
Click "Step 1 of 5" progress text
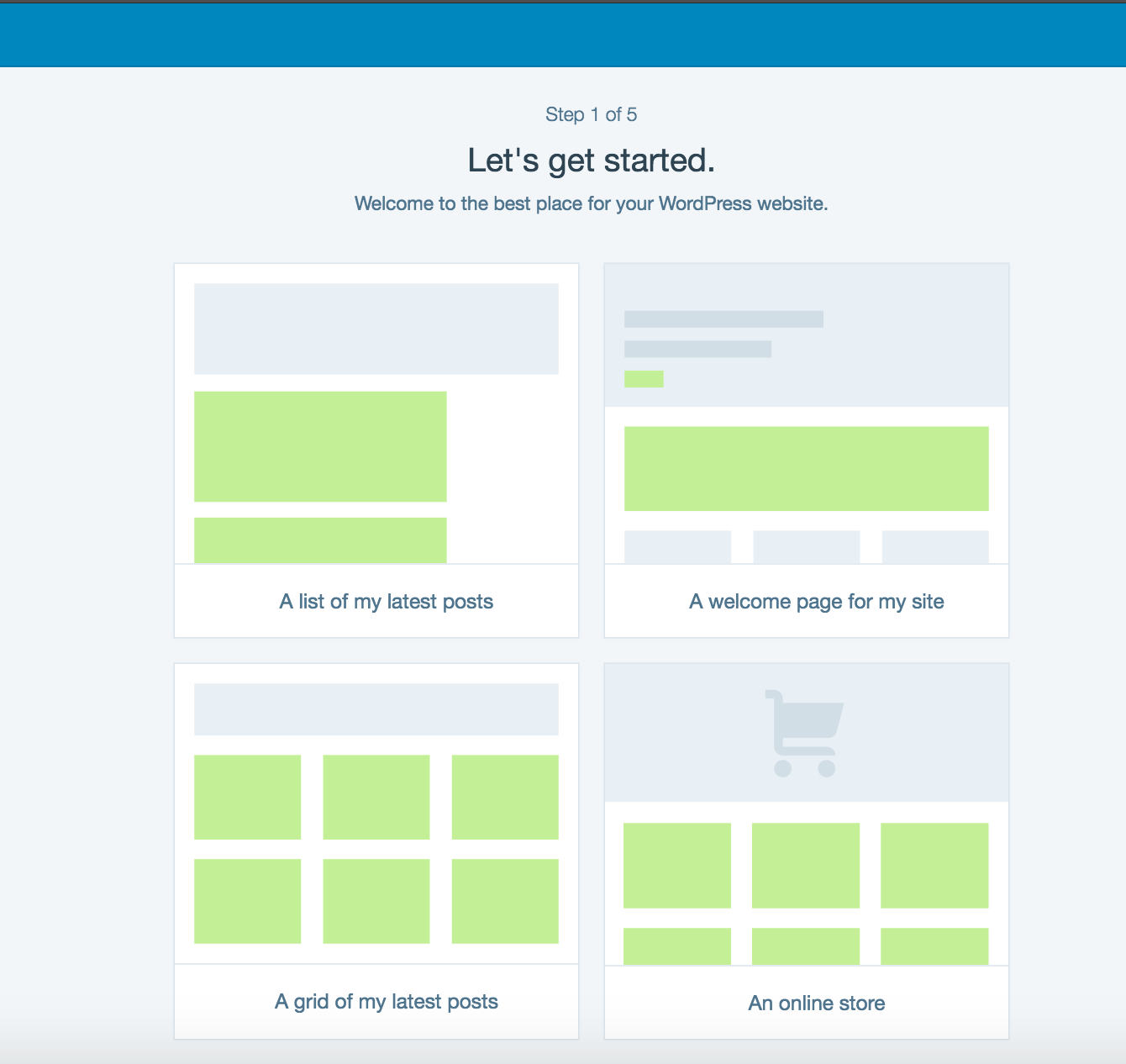coord(591,114)
